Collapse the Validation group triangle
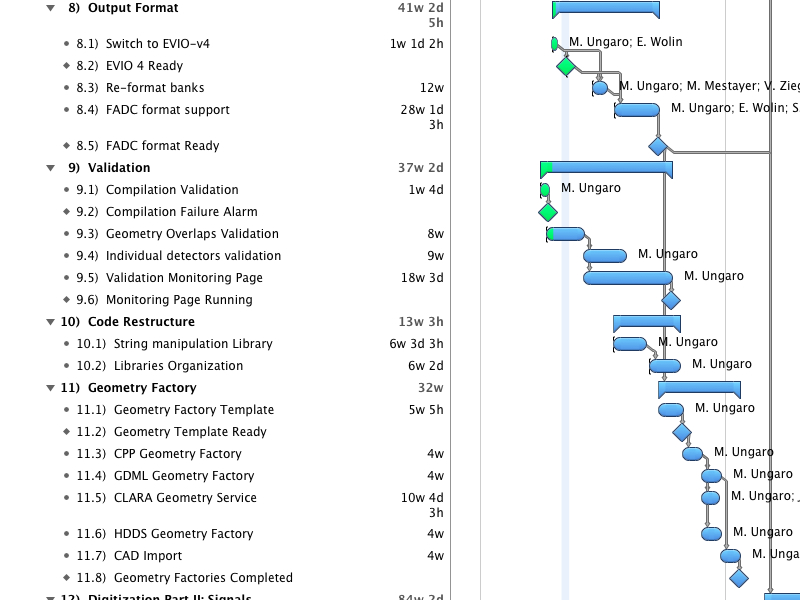The width and height of the screenshot is (800, 600). point(51,168)
